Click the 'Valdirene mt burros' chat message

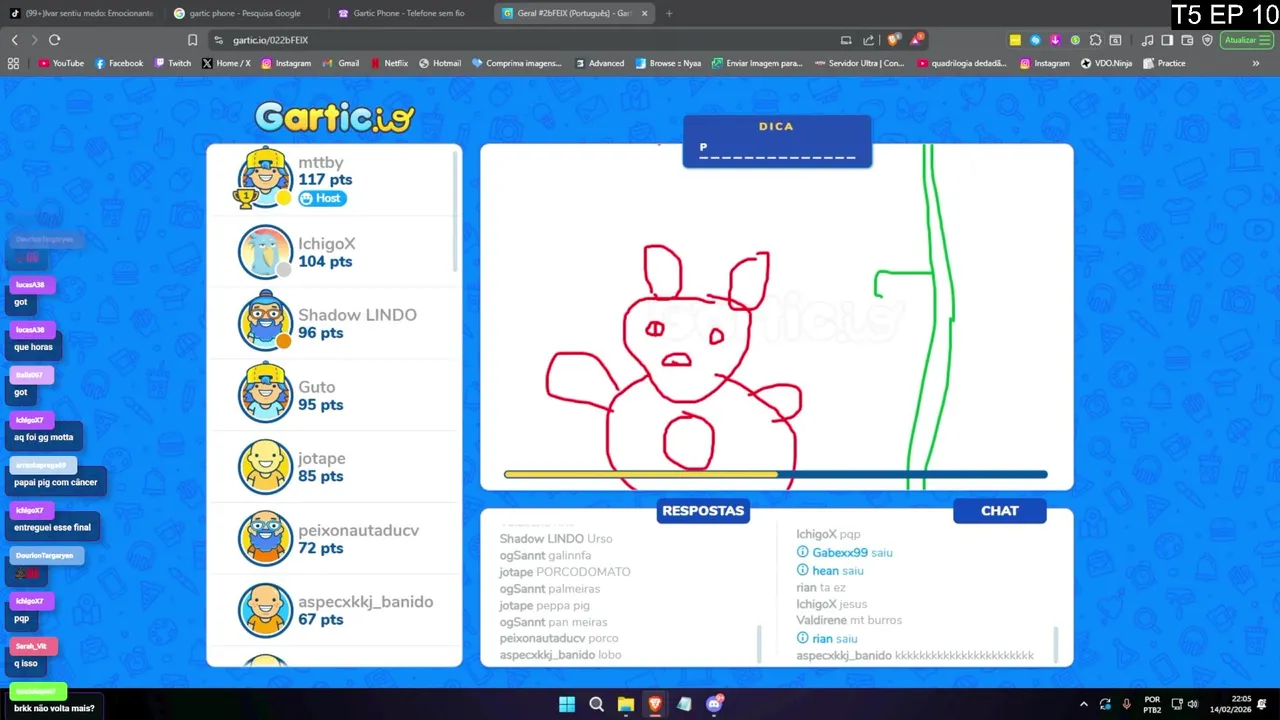[849, 620]
